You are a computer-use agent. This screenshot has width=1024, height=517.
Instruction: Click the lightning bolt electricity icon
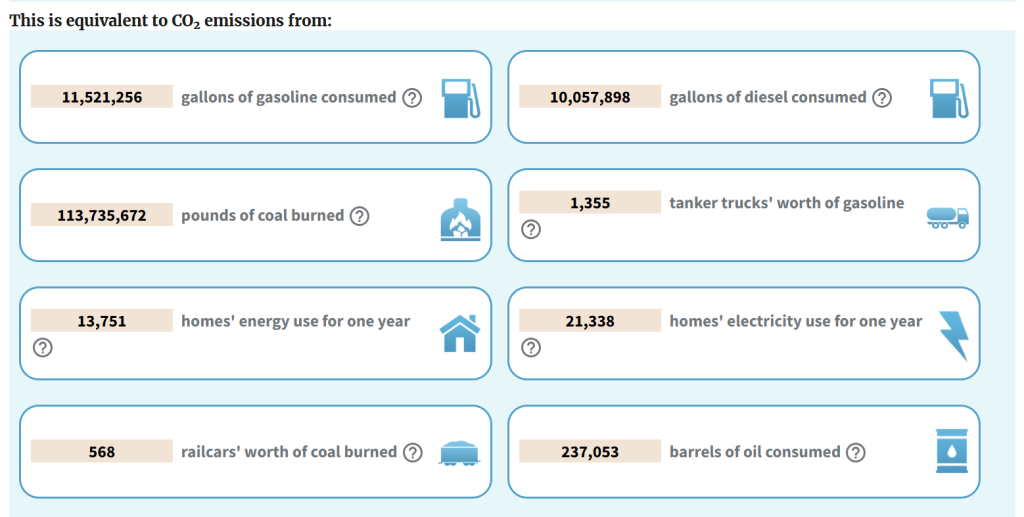(953, 336)
